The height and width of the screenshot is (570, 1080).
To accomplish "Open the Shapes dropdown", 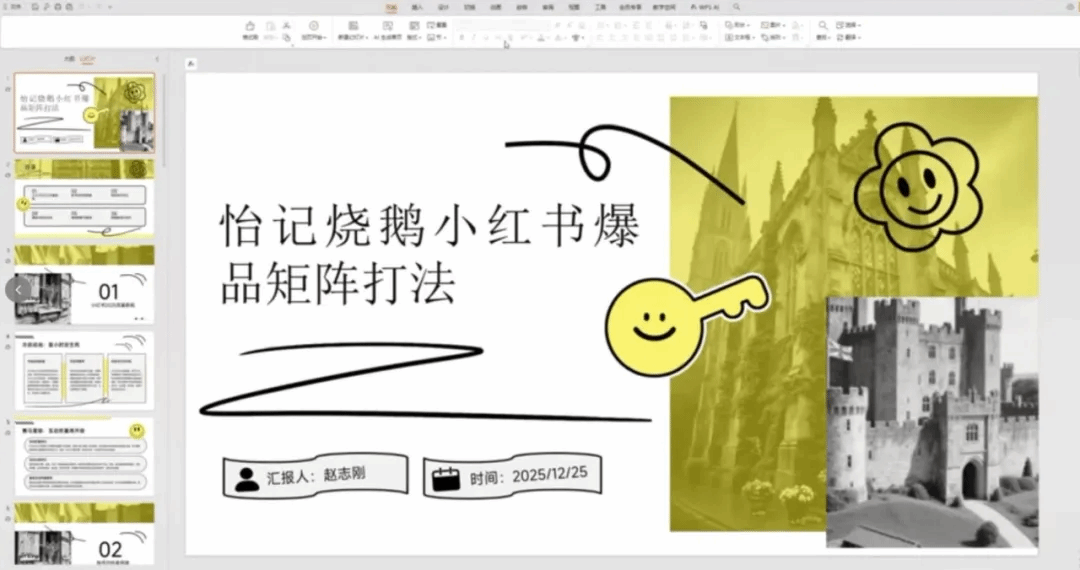I will point(737,25).
